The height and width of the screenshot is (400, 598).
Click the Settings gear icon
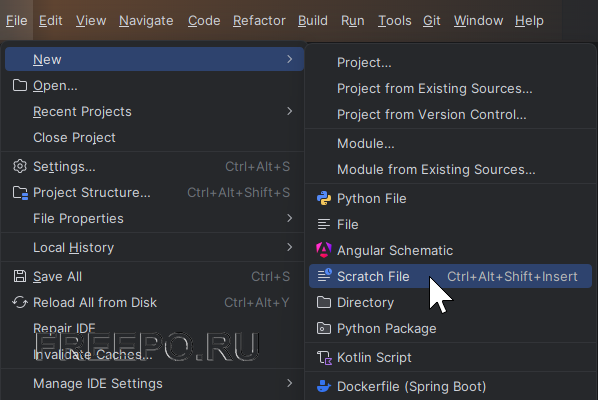click(20, 166)
